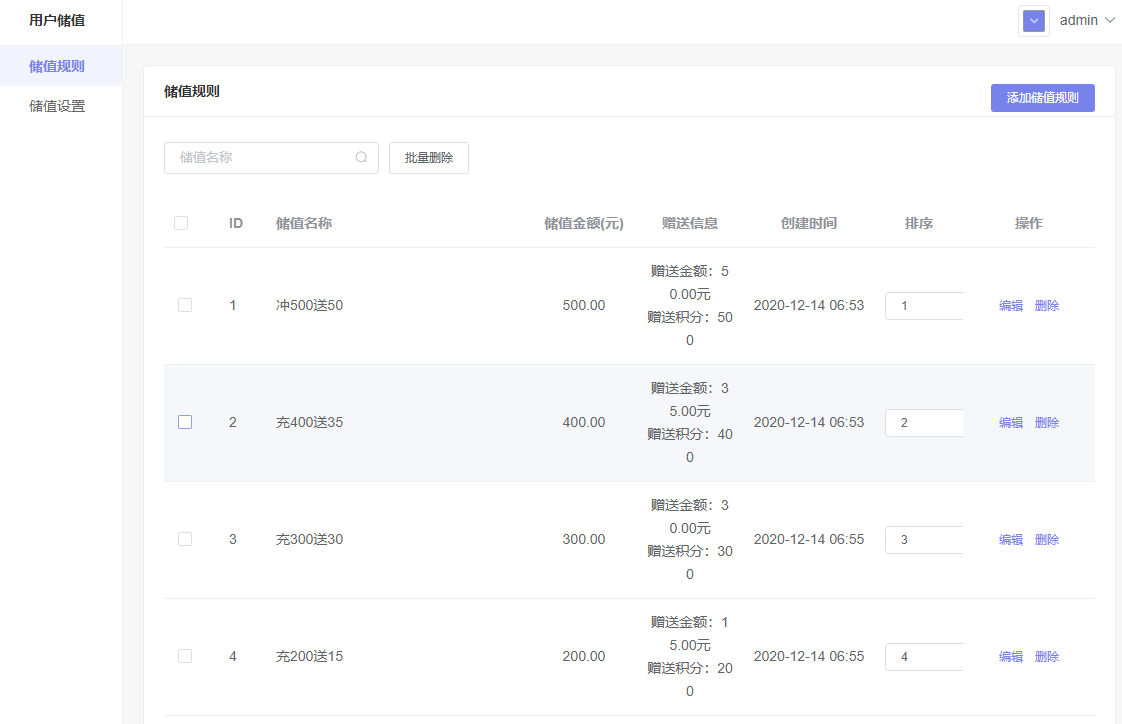Viewport: 1122px width, 724px height.
Task: Click the amount cell 200.00
Action: 584,656
